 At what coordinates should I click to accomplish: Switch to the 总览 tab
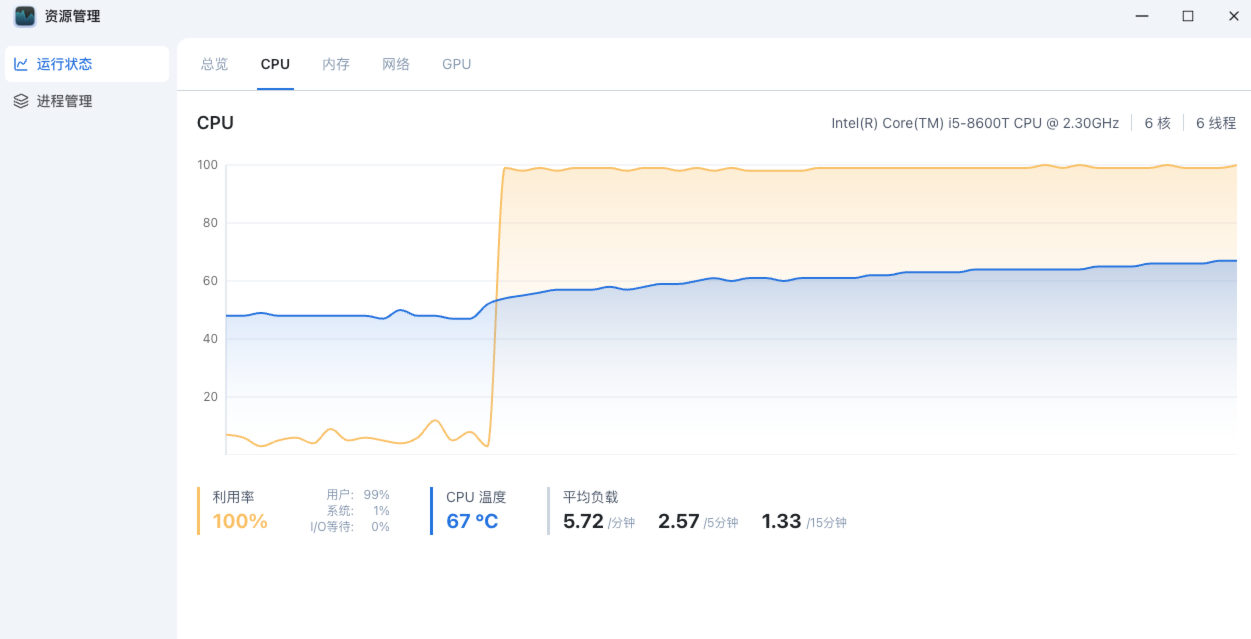pos(214,64)
